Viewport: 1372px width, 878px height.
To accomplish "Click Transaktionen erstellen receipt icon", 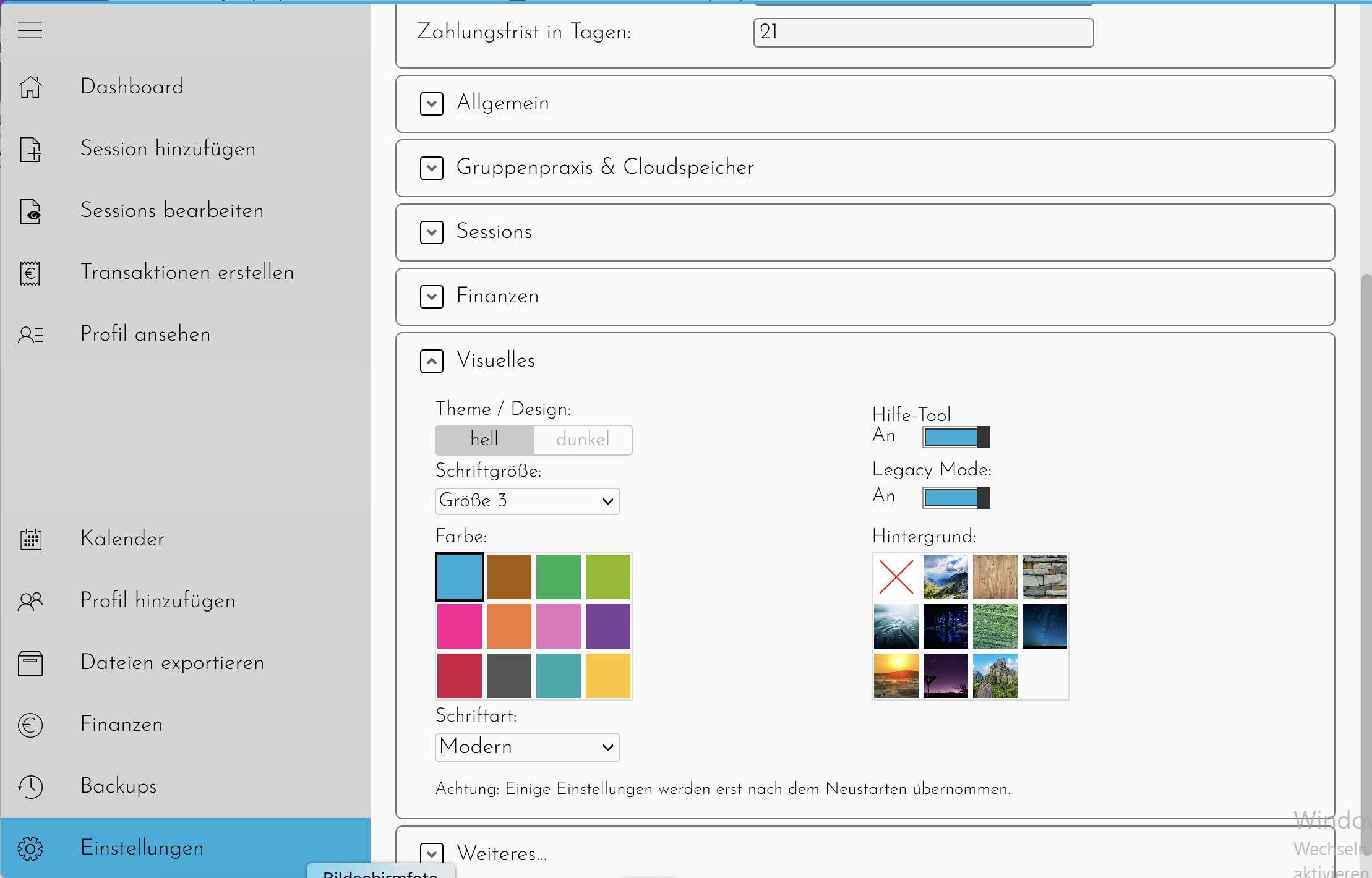I will (30, 273).
